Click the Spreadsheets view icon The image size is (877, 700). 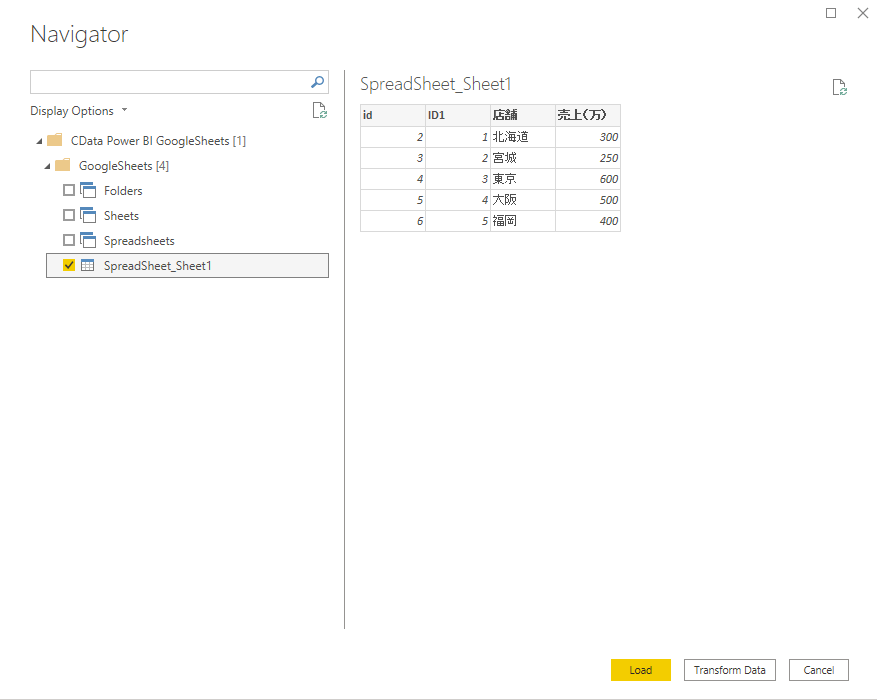(88, 240)
